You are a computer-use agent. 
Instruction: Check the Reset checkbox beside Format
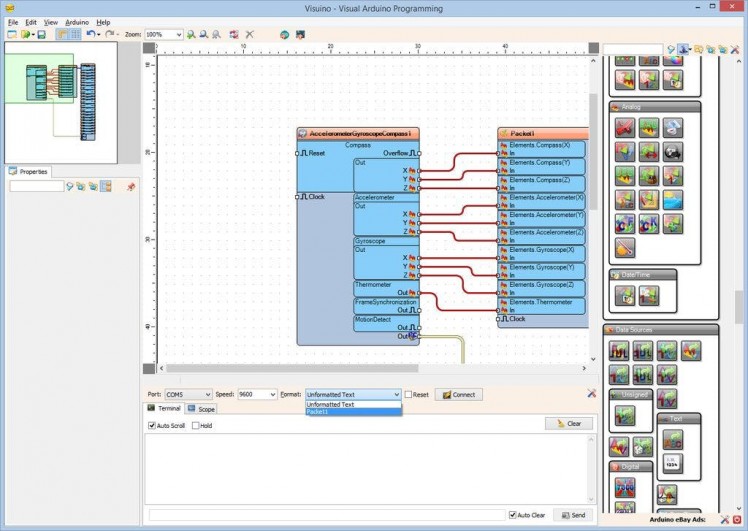(409, 394)
